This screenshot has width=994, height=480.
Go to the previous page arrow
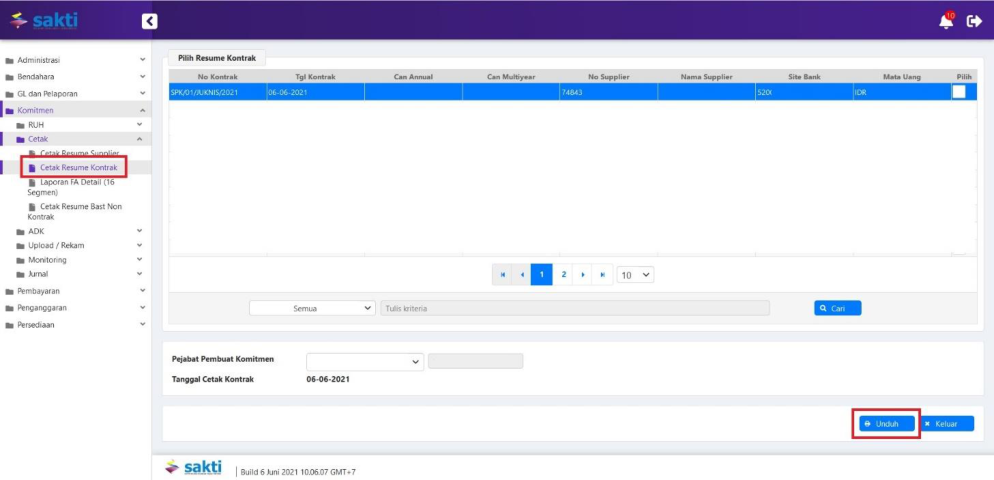coord(522,275)
